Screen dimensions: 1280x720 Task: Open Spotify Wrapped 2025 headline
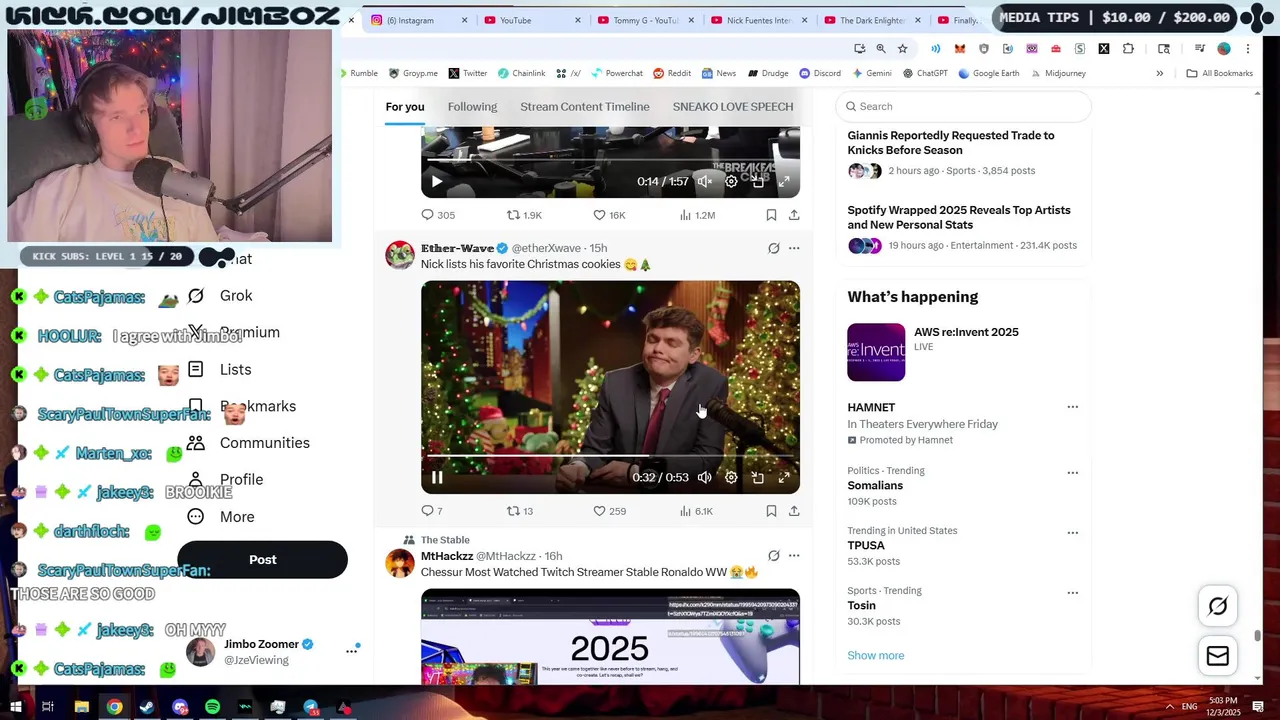pyautogui.click(x=959, y=217)
